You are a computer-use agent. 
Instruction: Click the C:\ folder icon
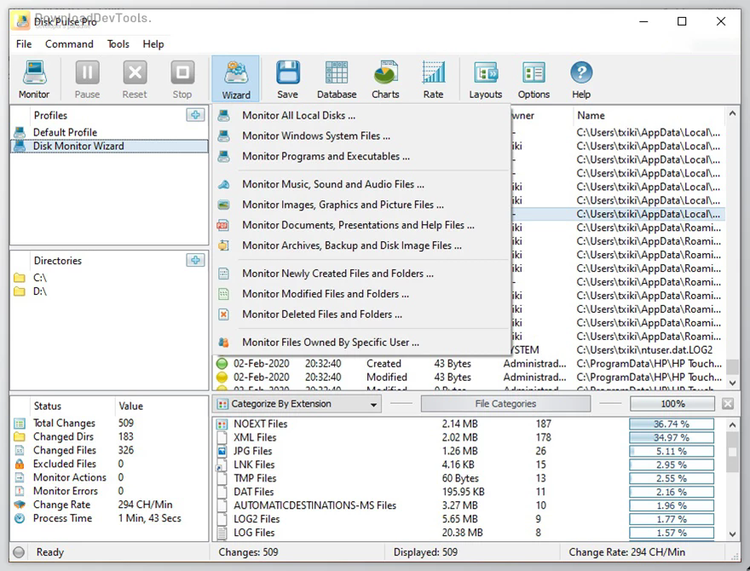[x=20, y=277]
